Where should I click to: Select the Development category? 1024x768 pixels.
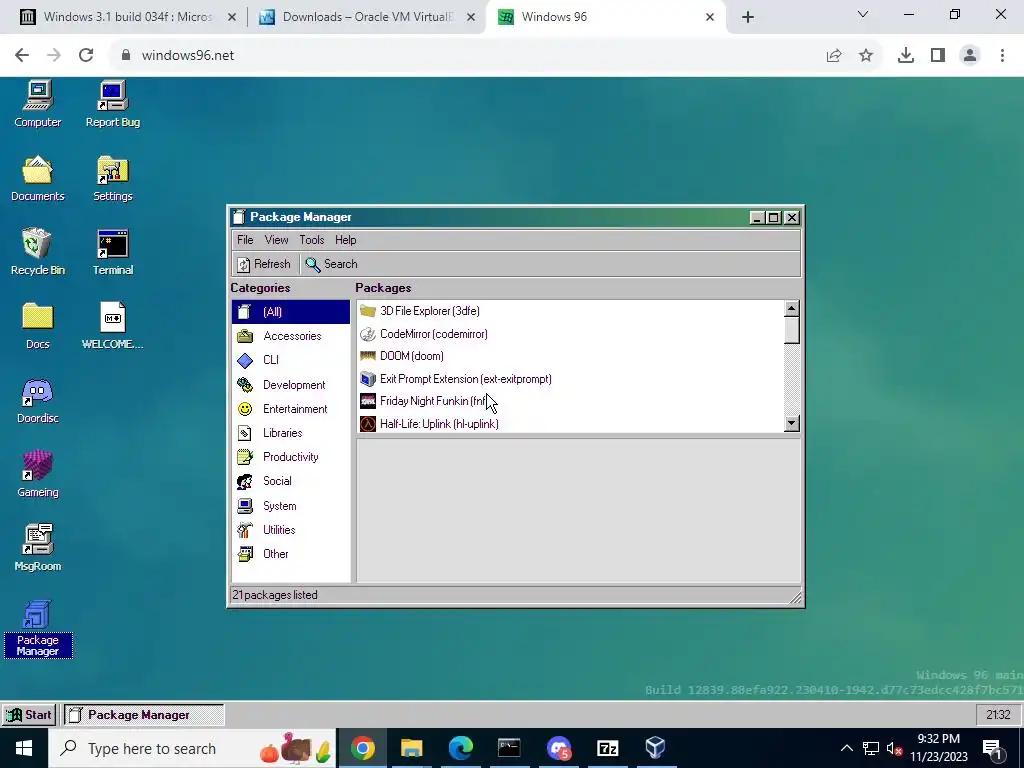(x=291, y=385)
